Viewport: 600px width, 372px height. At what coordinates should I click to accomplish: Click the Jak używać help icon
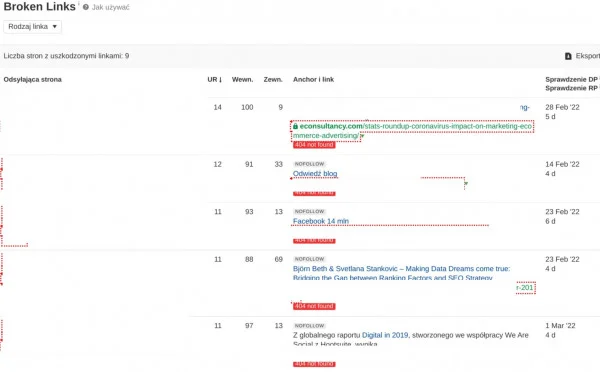tap(86, 7)
